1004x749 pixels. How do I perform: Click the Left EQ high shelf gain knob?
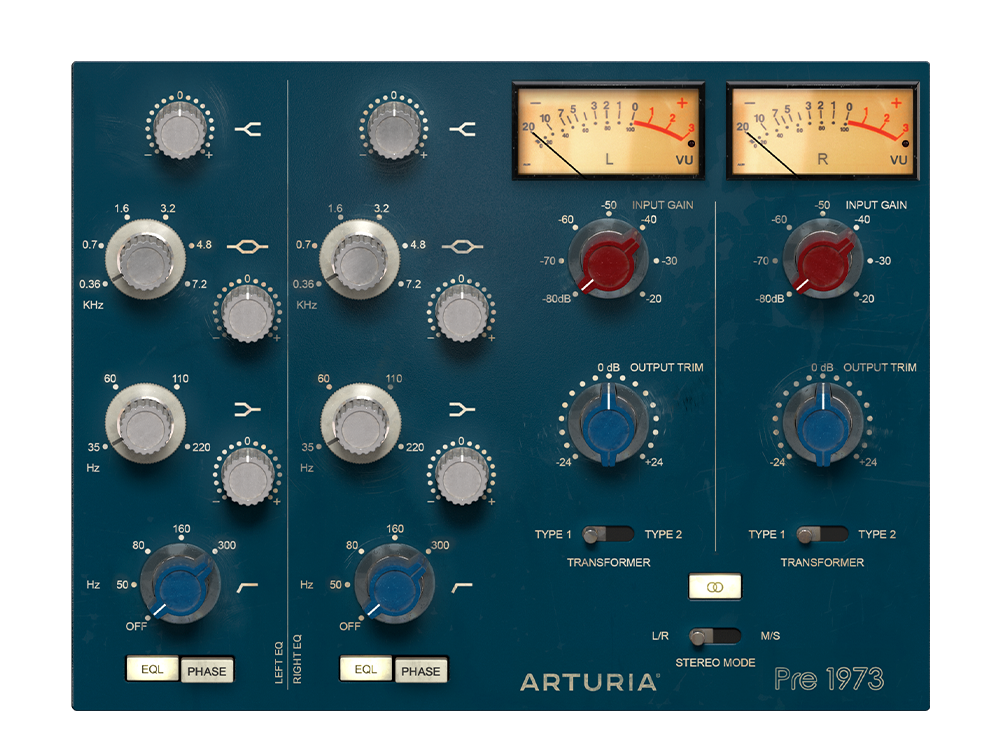(180, 131)
